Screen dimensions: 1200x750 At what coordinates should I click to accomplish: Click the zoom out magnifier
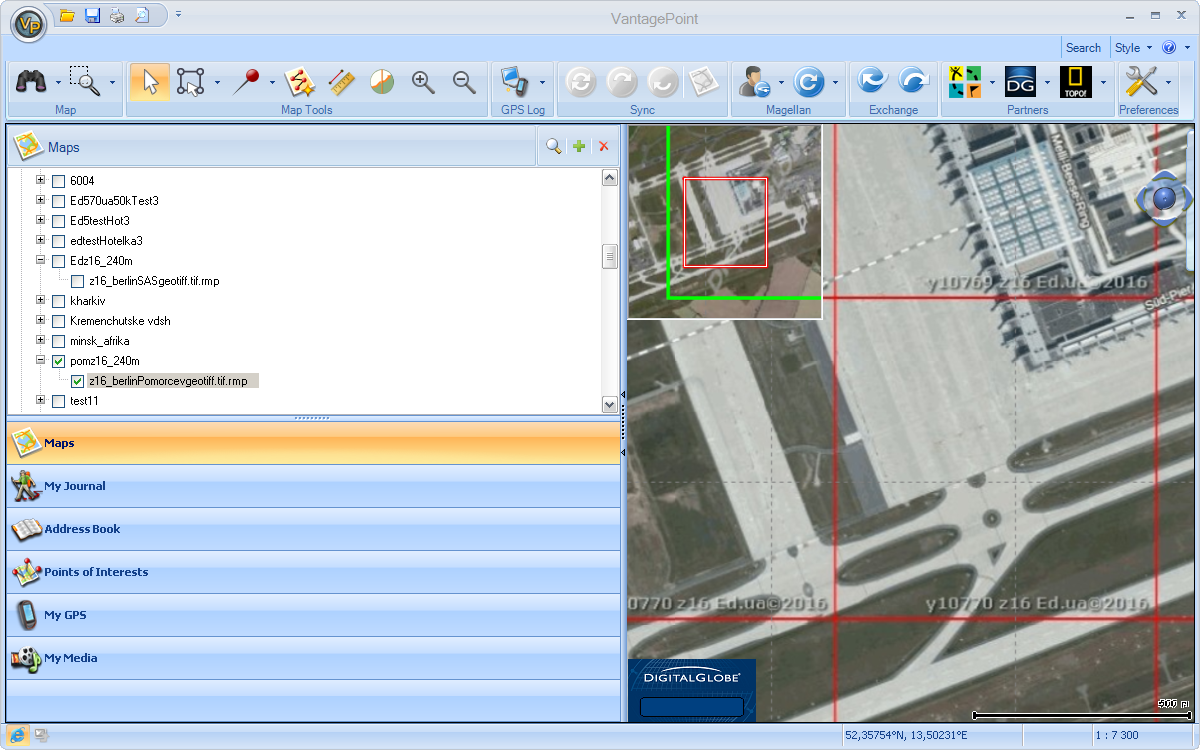click(463, 83)
